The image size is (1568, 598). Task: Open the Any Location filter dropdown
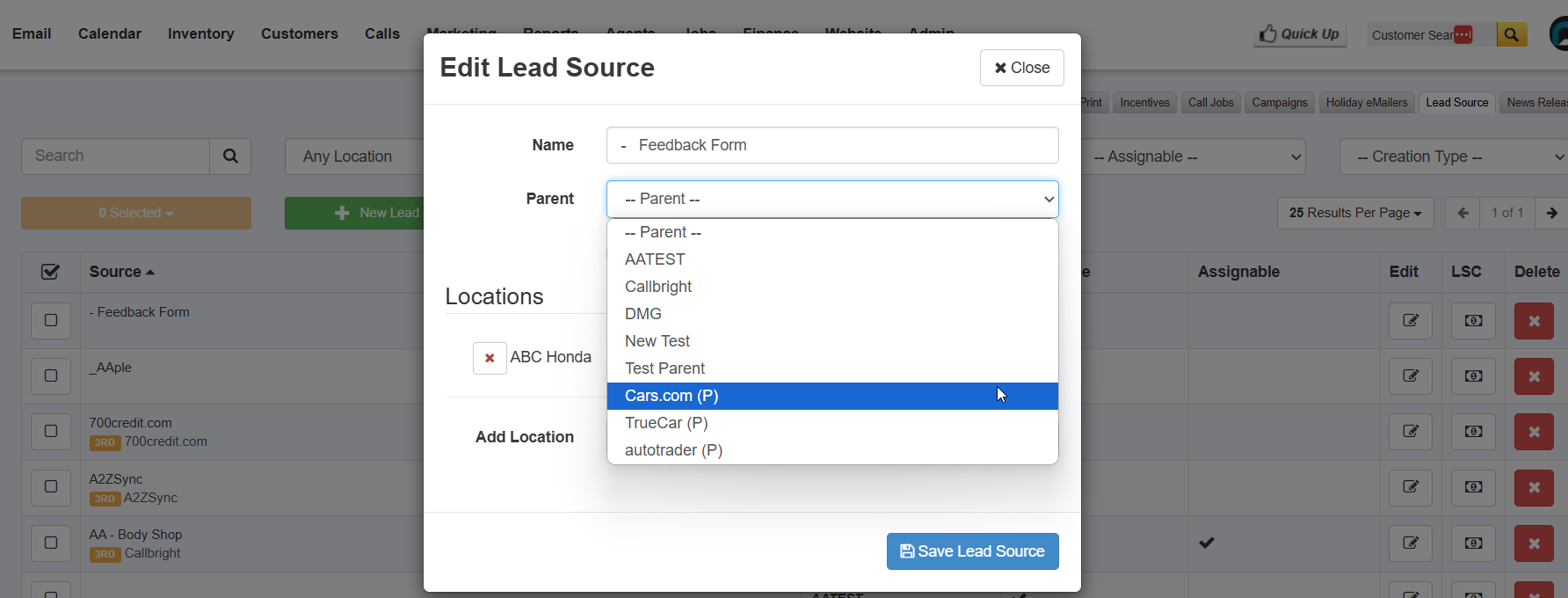click(x=354, y=157)
